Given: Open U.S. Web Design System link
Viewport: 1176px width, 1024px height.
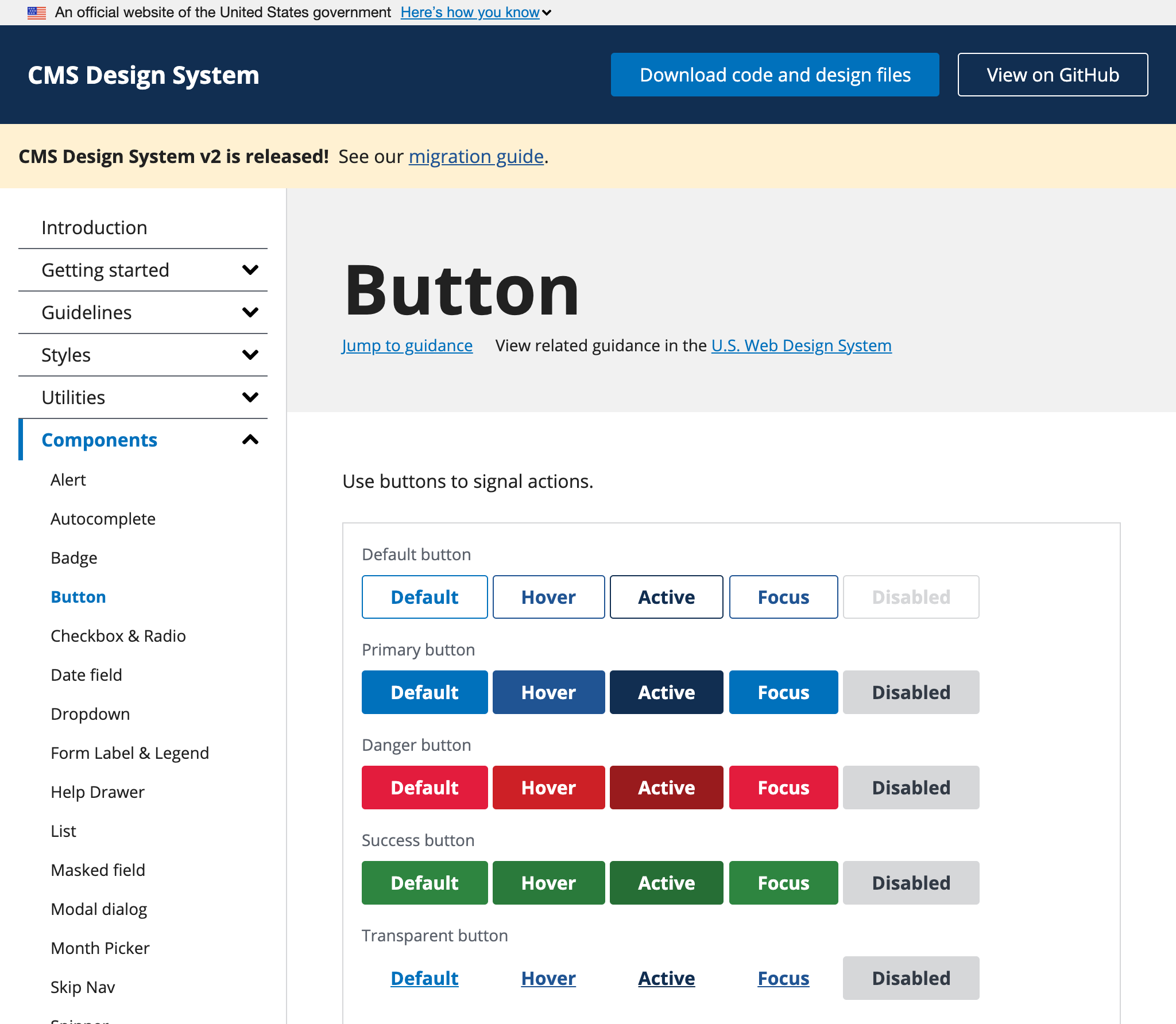Looking at the screenshot, I should click(x=802, y=346).
